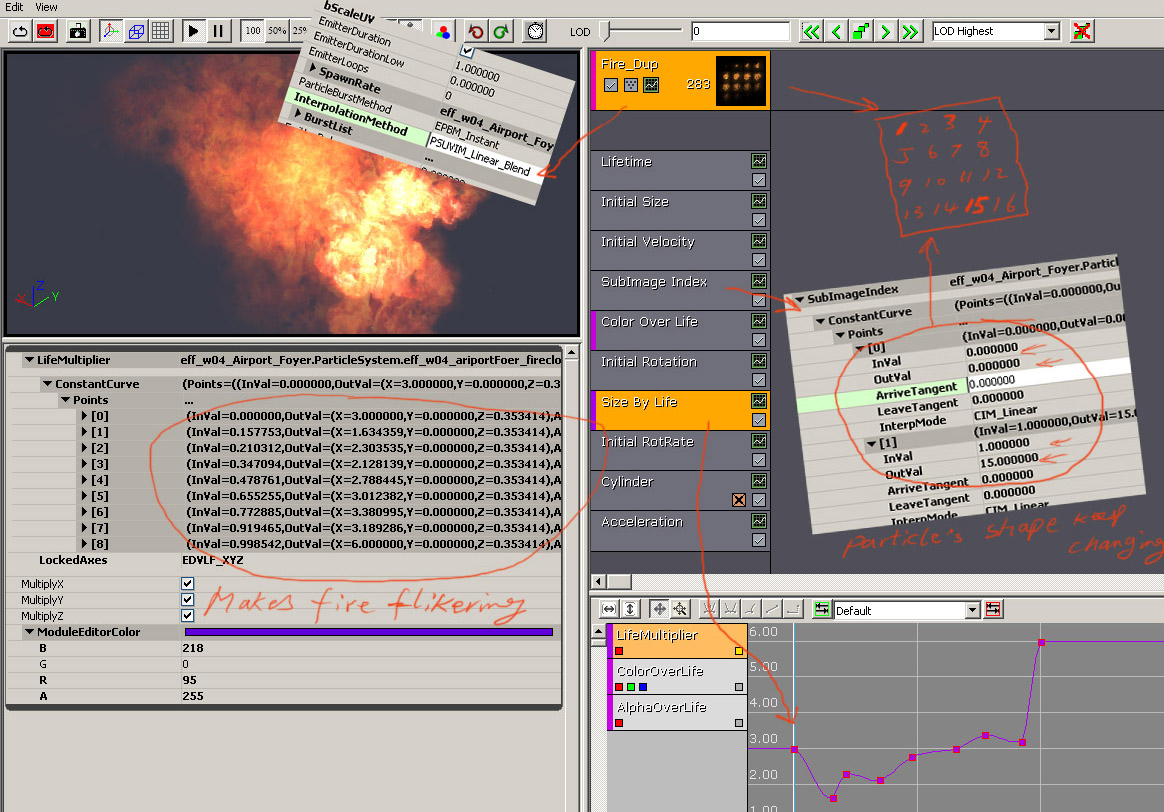The height and width of the screenshot is (812, 1164).
Task: Click the Restart Simulation toolbar icon
Action: pos(20,31)
